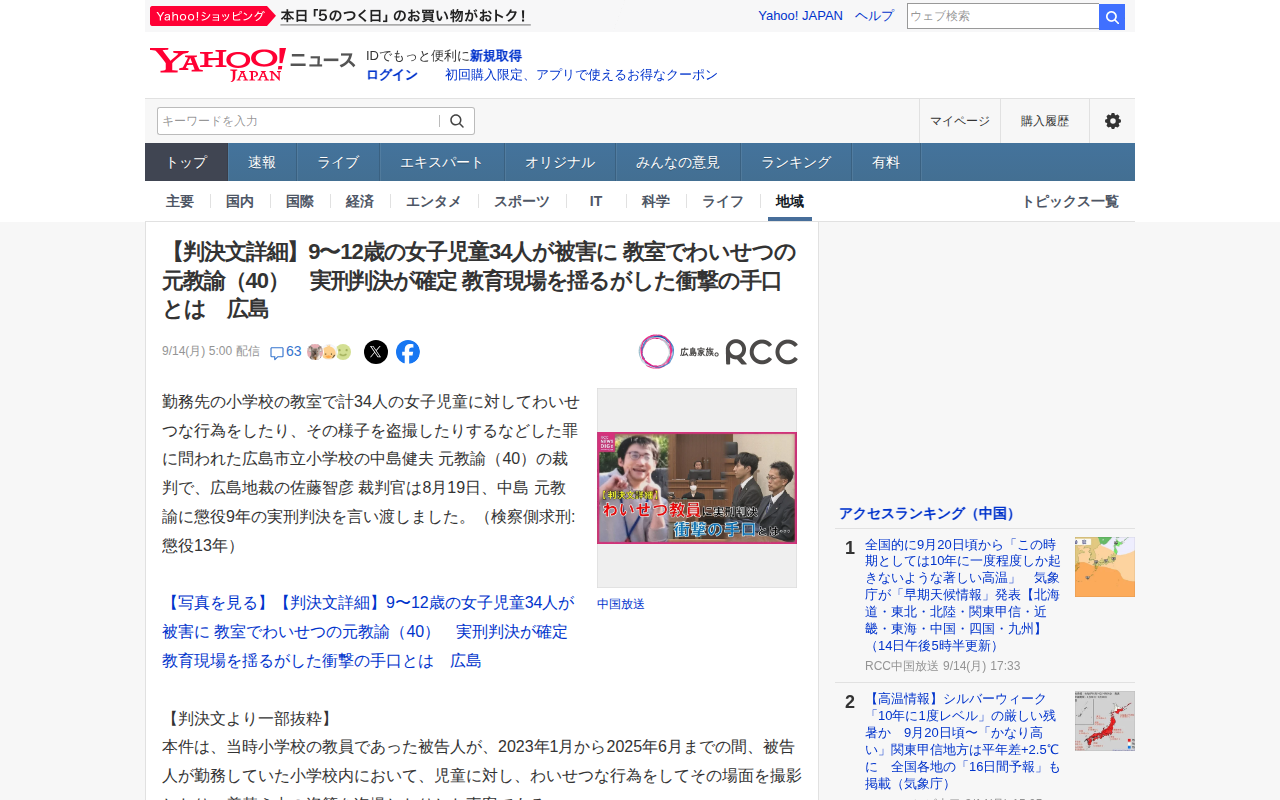Click the news keyword search magnifier icon
The width and height of the screenshot is (1280, 800).
457,121
